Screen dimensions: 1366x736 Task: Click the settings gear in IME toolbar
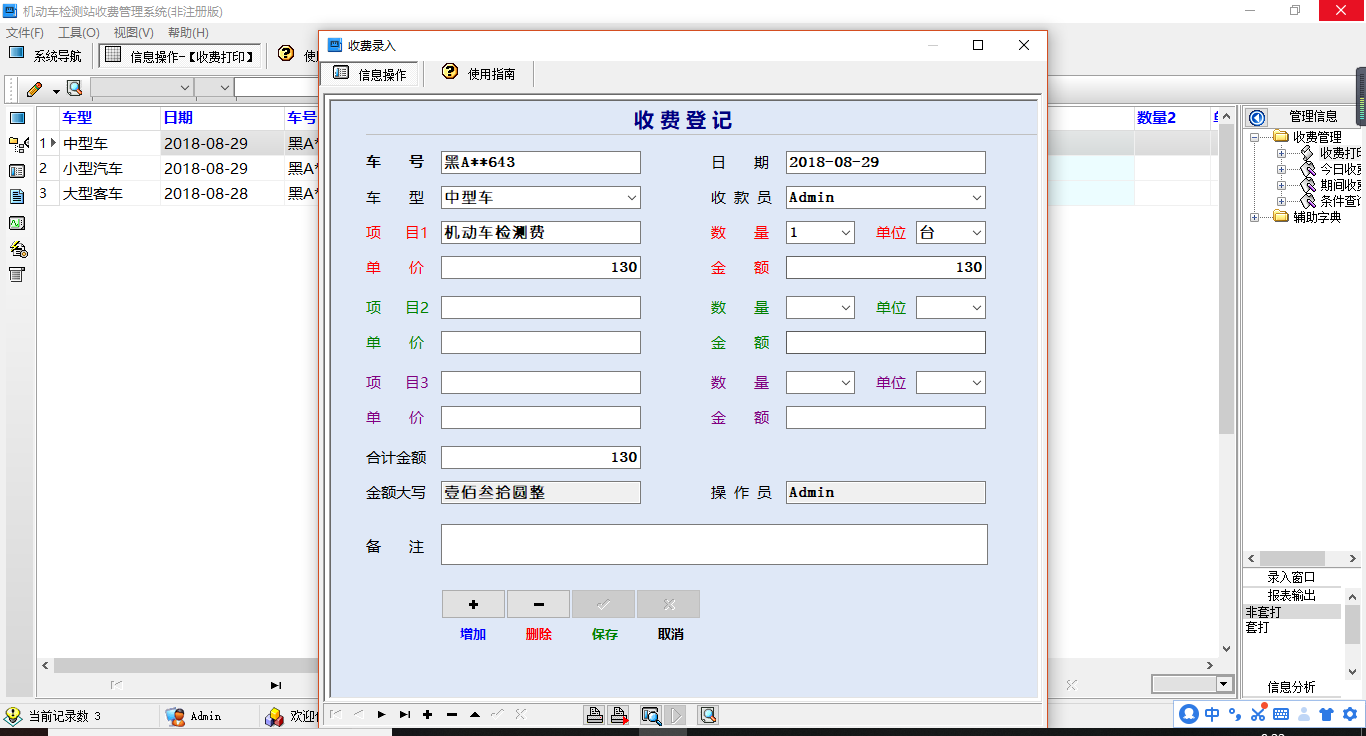tap(1349, 714)
